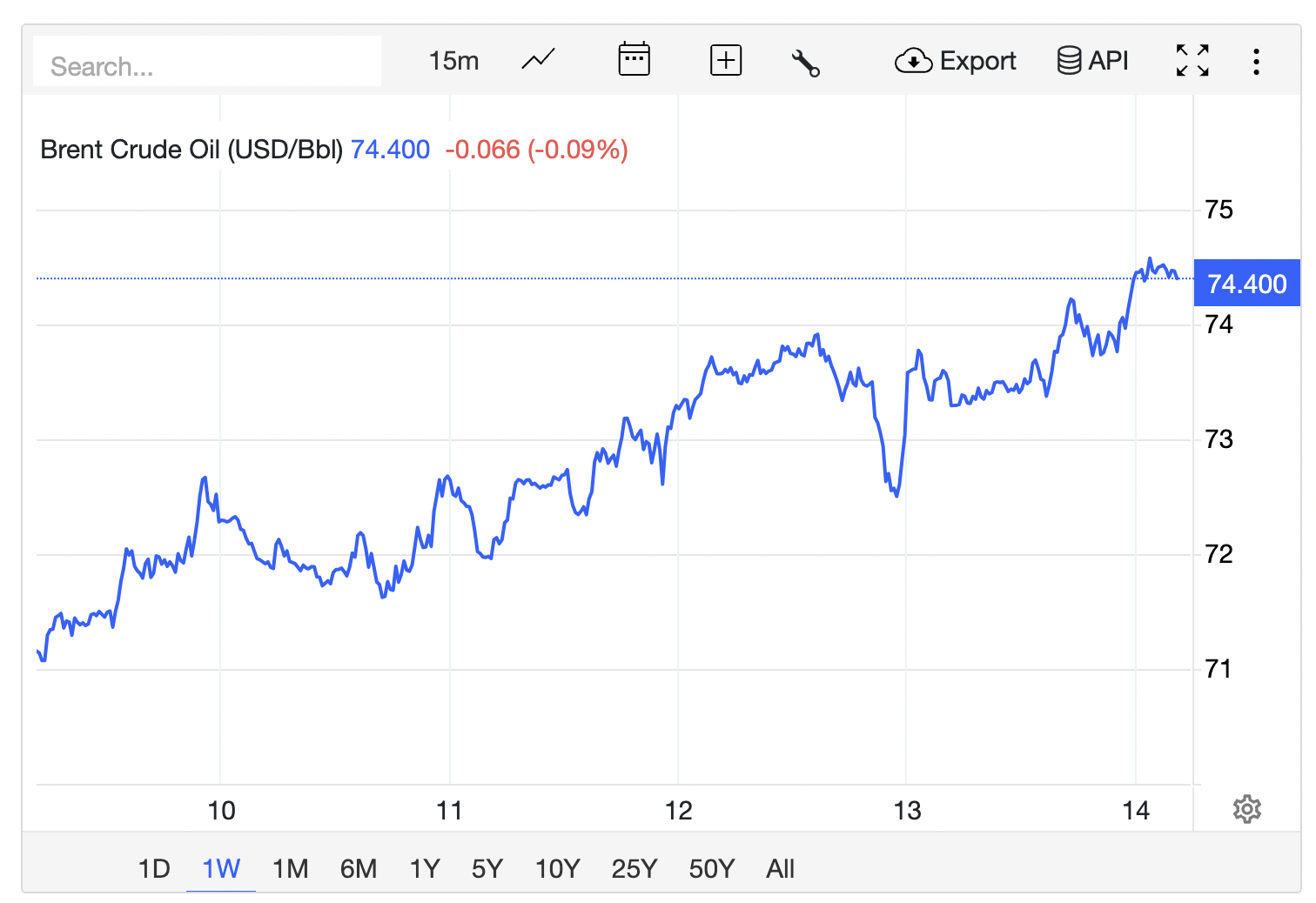Select the 1W time range
This screenshot has width=1316, height=903.
tap(221, 868)
